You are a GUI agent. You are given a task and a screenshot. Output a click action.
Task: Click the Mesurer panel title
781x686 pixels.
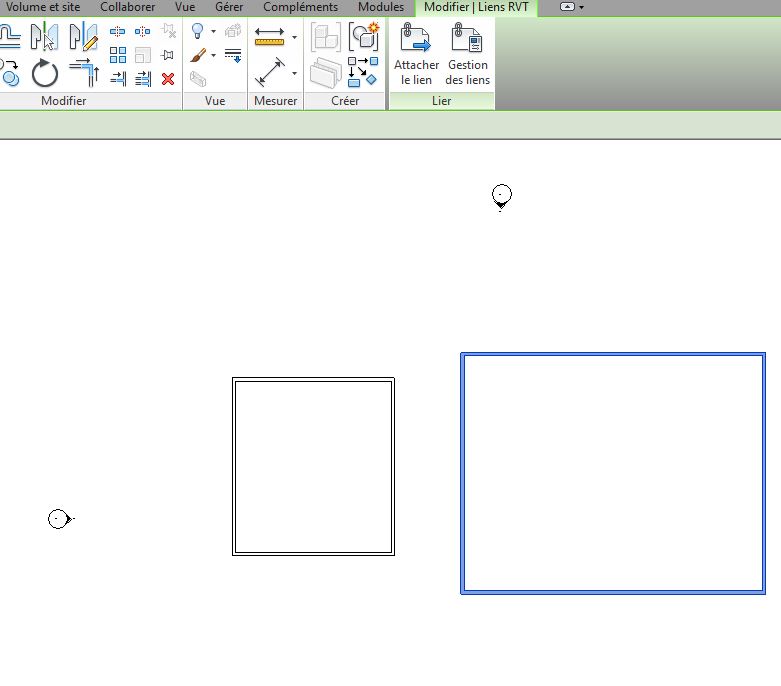tap(275, 101)
